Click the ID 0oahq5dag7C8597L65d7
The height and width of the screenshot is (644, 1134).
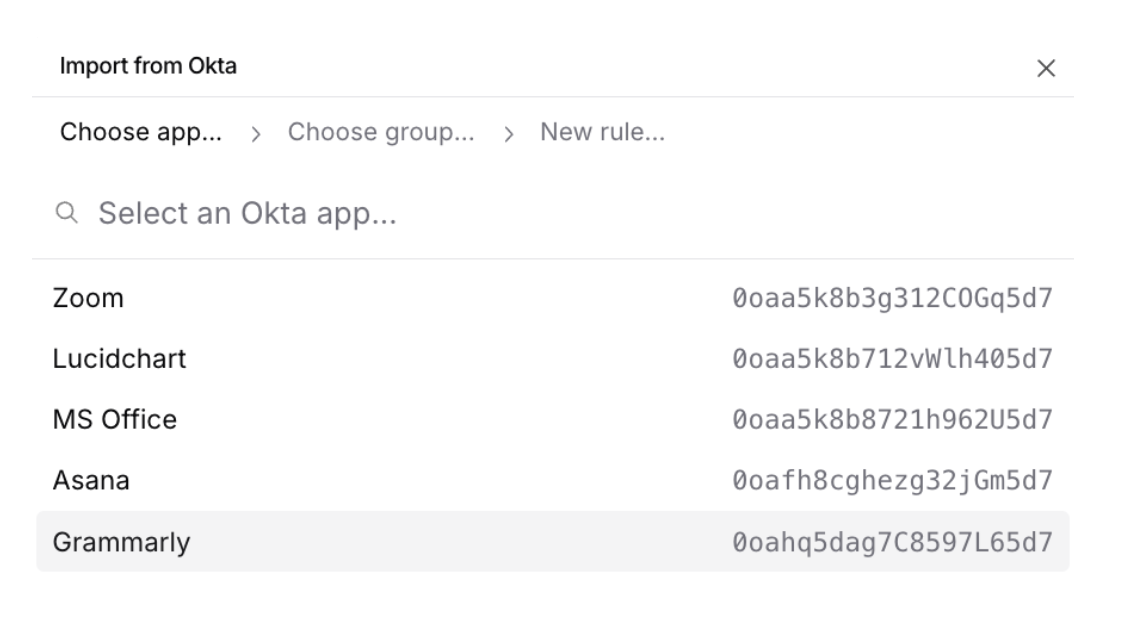[892, 542]
